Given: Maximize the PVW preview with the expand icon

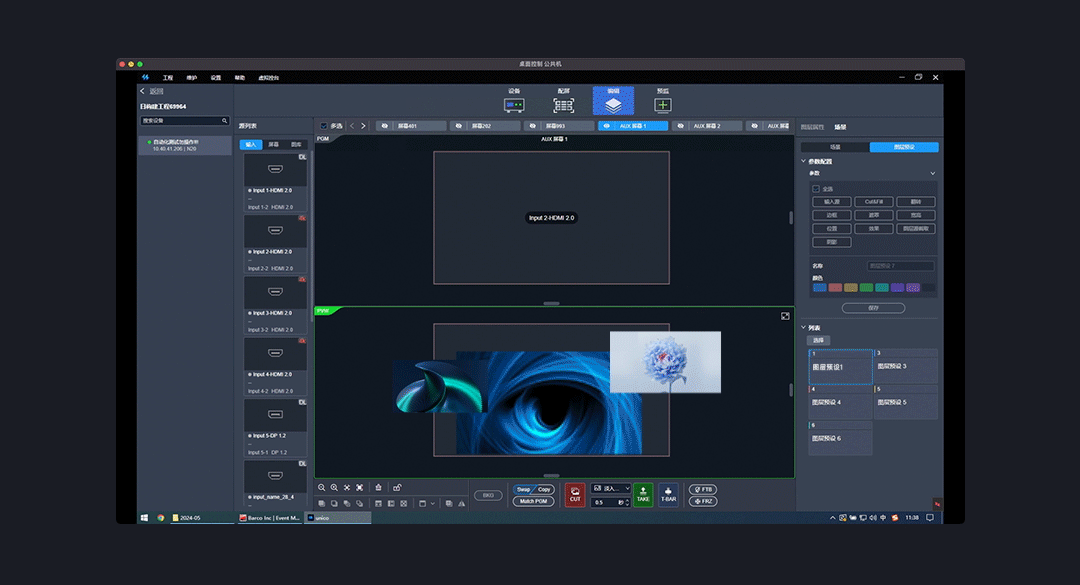Looking at the screenshot, I should [x=785, y=316].
